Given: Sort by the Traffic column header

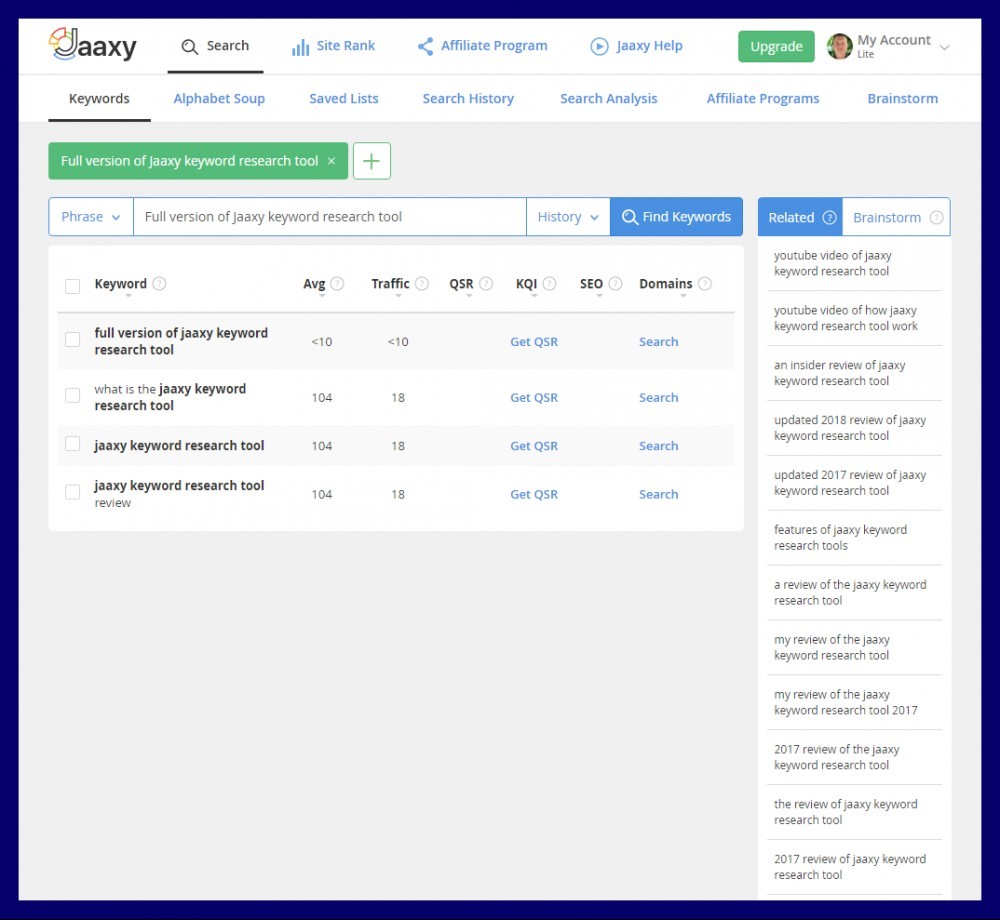Looking at the screenshot, I should coord(390,284).
